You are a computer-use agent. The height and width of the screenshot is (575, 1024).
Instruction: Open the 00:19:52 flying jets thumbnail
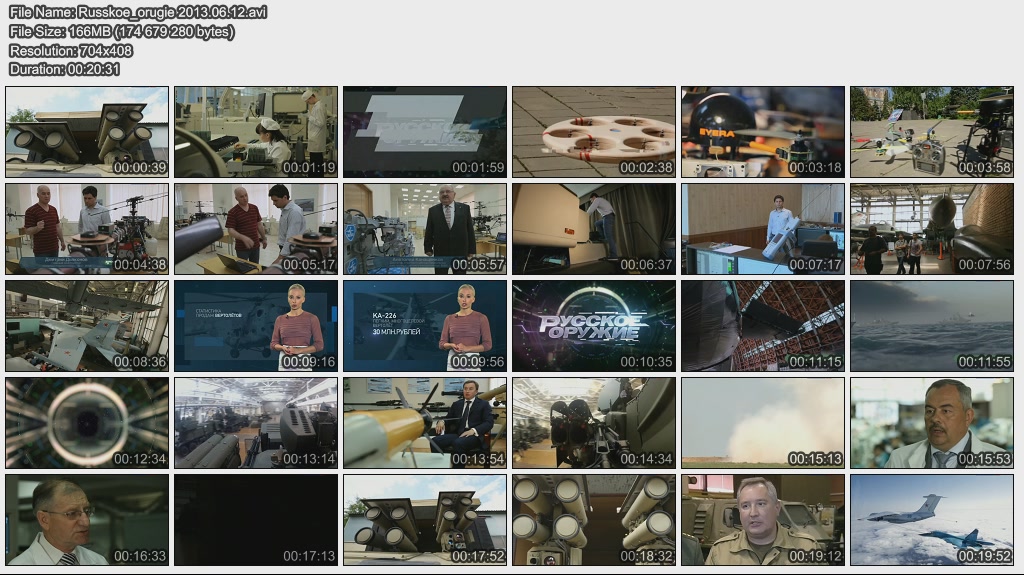(x=932, y=520)
